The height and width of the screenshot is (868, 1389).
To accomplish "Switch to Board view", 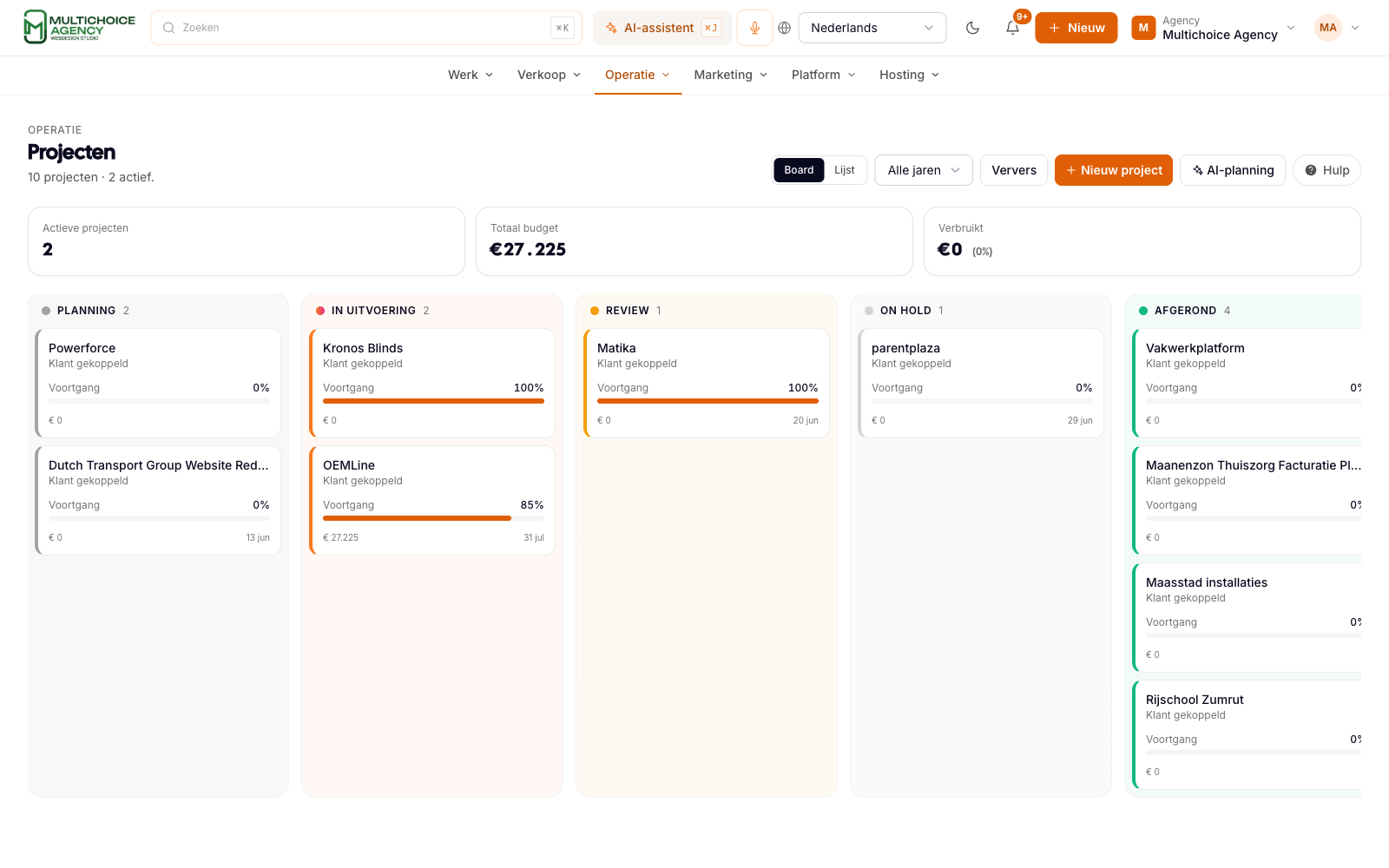I will pos(799,170).
